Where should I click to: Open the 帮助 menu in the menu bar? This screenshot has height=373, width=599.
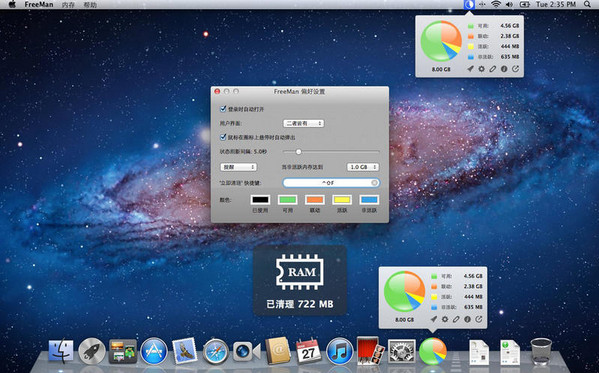pos(90,5)
